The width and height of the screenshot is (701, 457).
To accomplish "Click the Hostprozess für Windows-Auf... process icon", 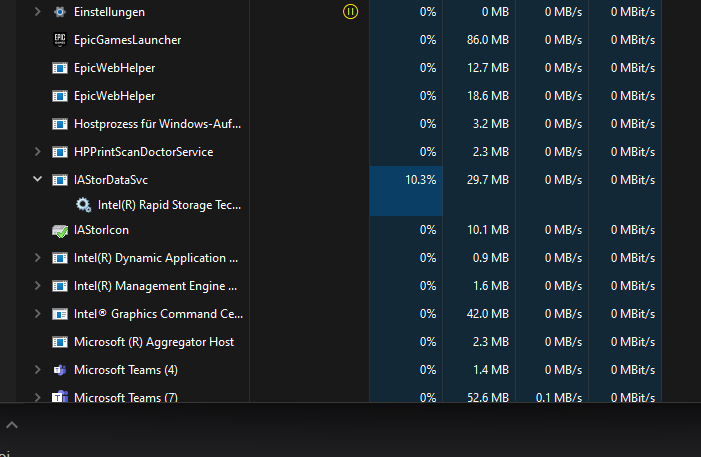I will click(60, 124).
